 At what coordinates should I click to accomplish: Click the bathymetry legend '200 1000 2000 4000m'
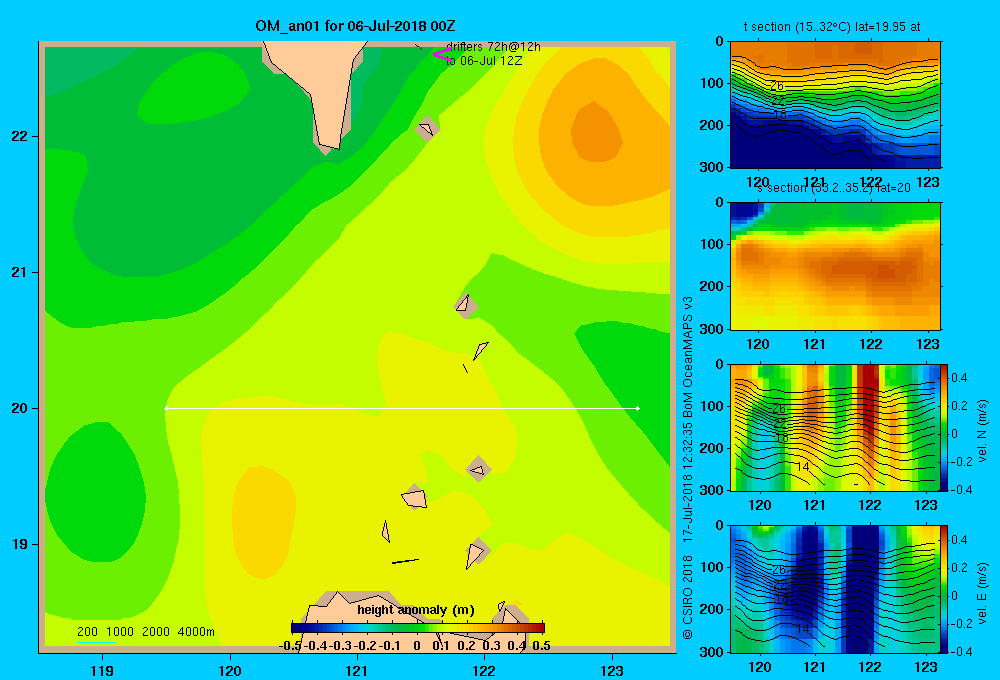pos(145,632)
